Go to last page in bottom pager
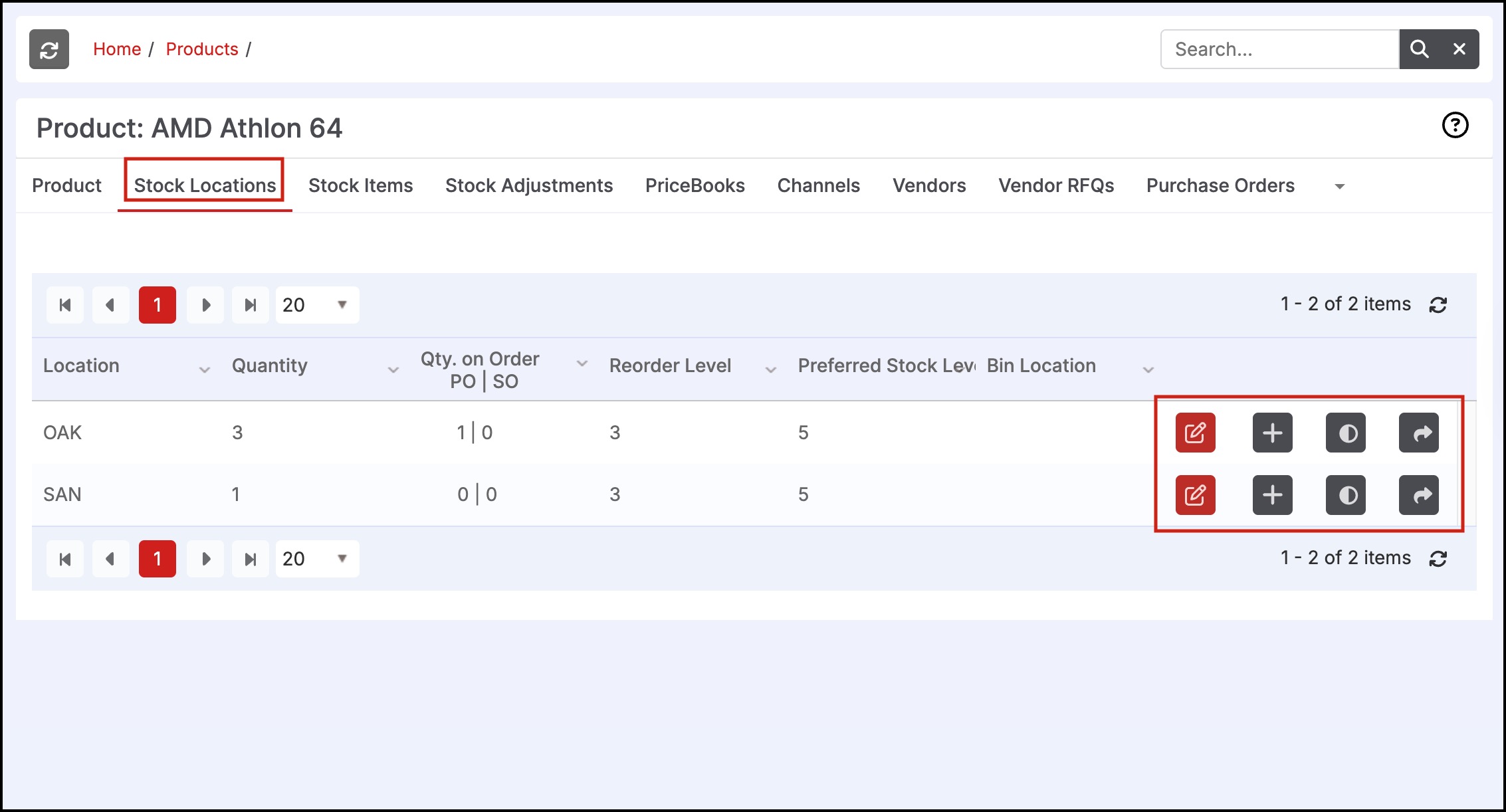Screen dimensions: 1506x812 (251, 559)
